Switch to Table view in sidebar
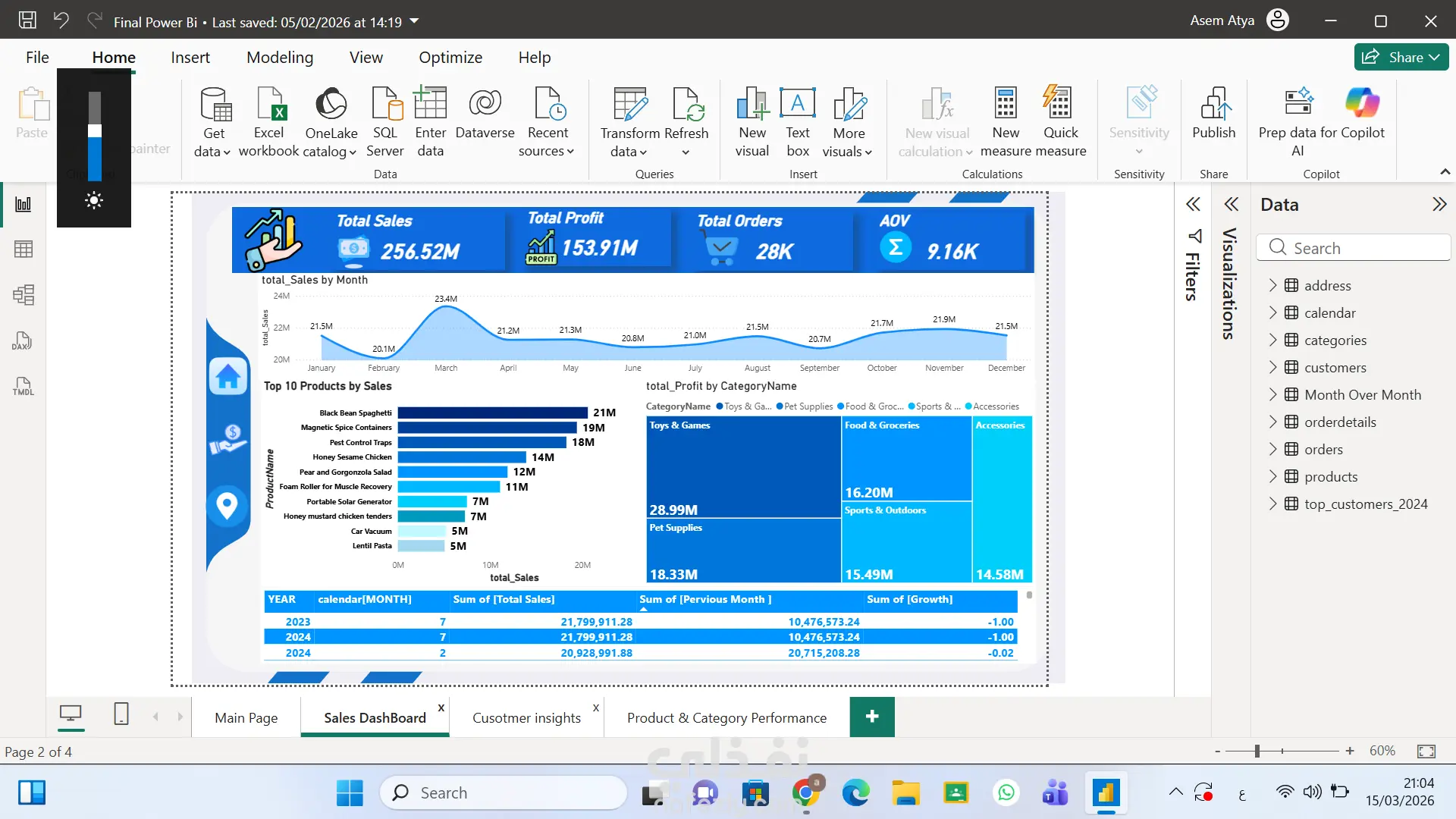Screen dimensions: 1456x819 [24, 249]
